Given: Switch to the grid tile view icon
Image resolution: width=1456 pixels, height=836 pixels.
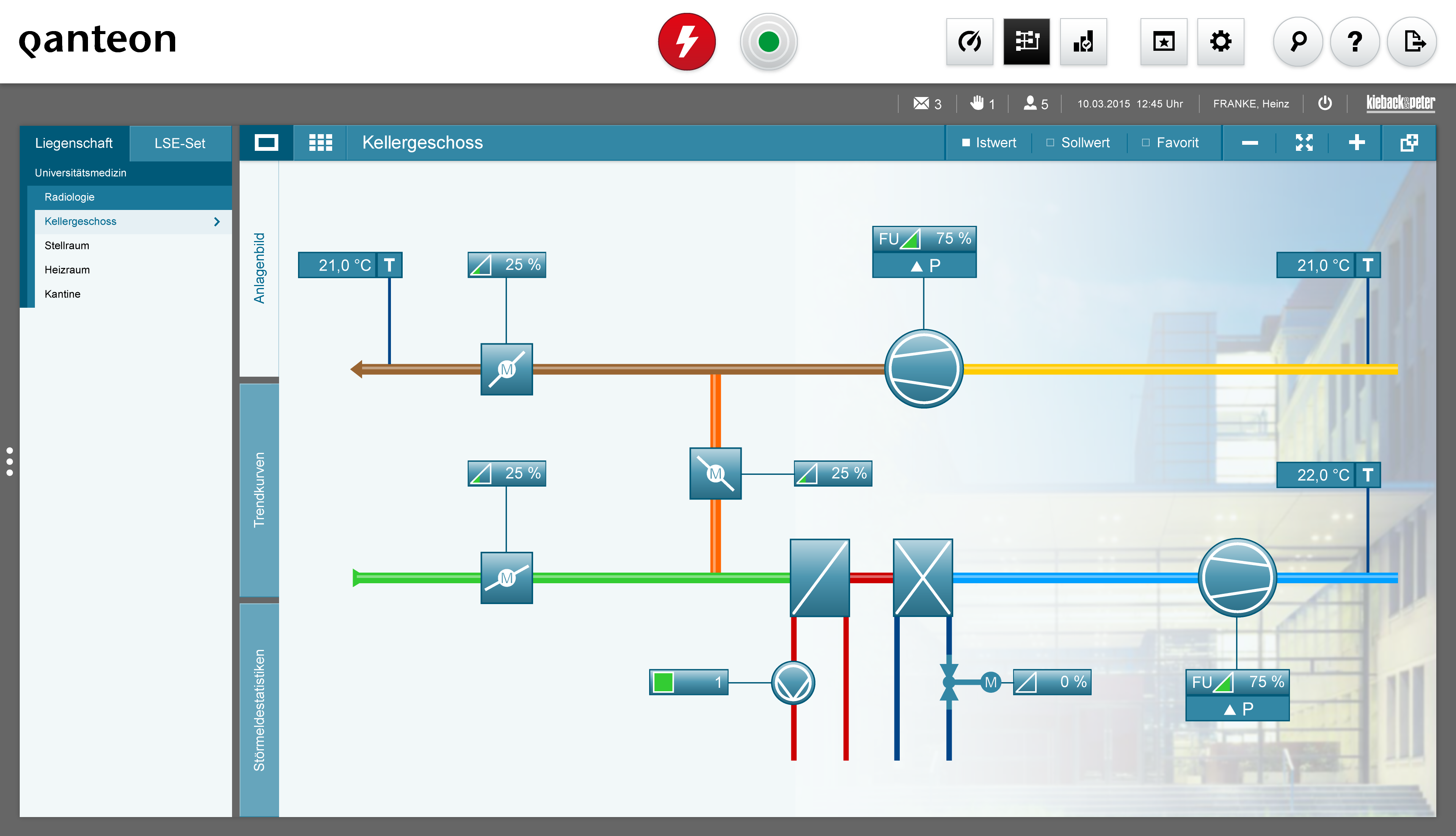Looking at the screenshot, I should 320,142.
